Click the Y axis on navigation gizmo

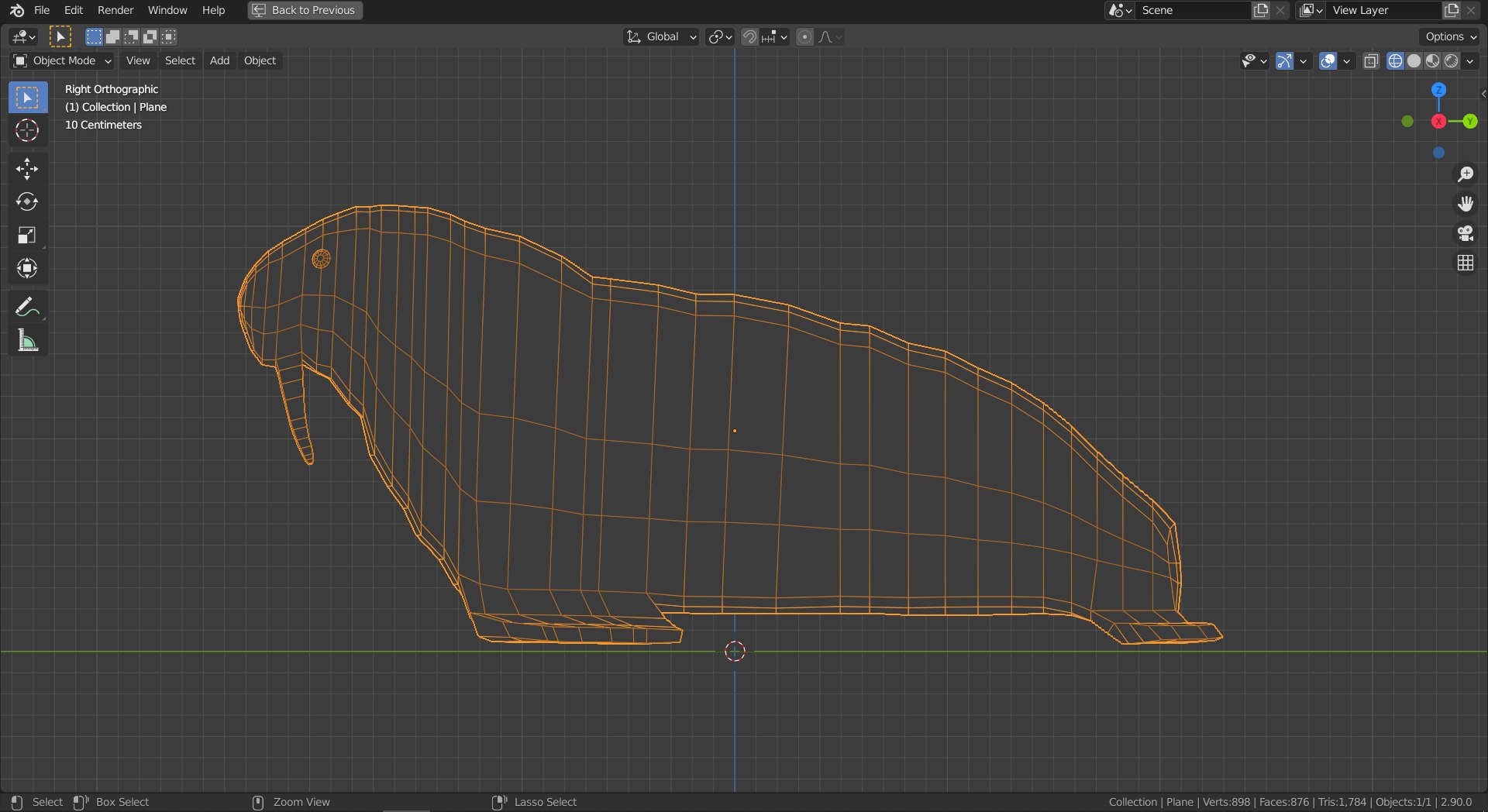pyautogui.click(x=1469, y=122)
